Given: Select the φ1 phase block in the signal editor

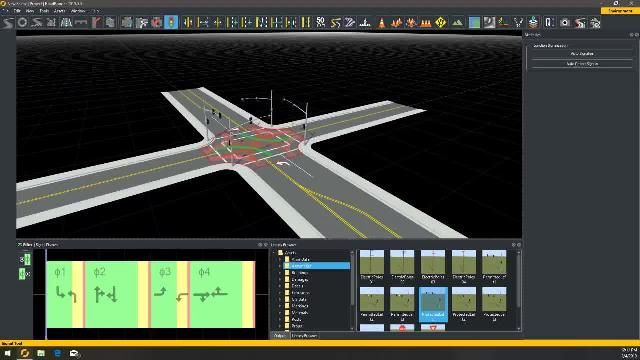Looking at the screenshot, I should pyautogui.click(x=59, y=294).
